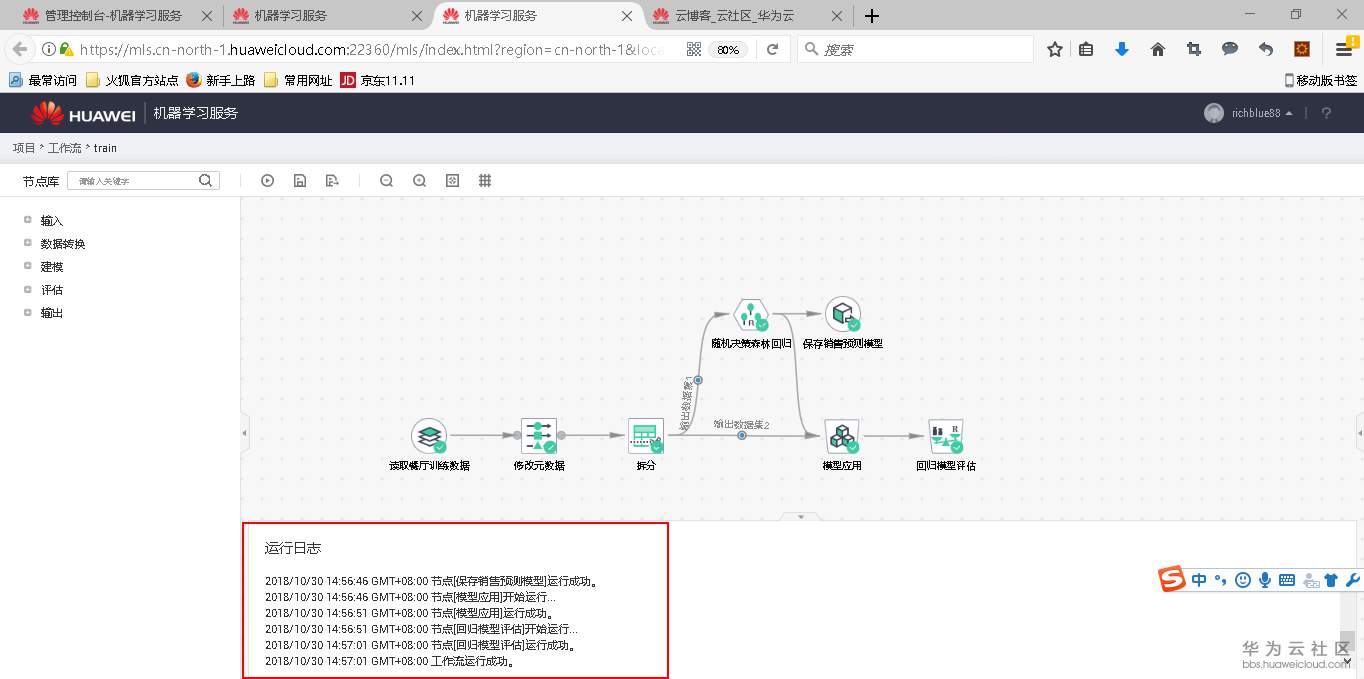Collapse the run log panel arrow

coord(801,517)
